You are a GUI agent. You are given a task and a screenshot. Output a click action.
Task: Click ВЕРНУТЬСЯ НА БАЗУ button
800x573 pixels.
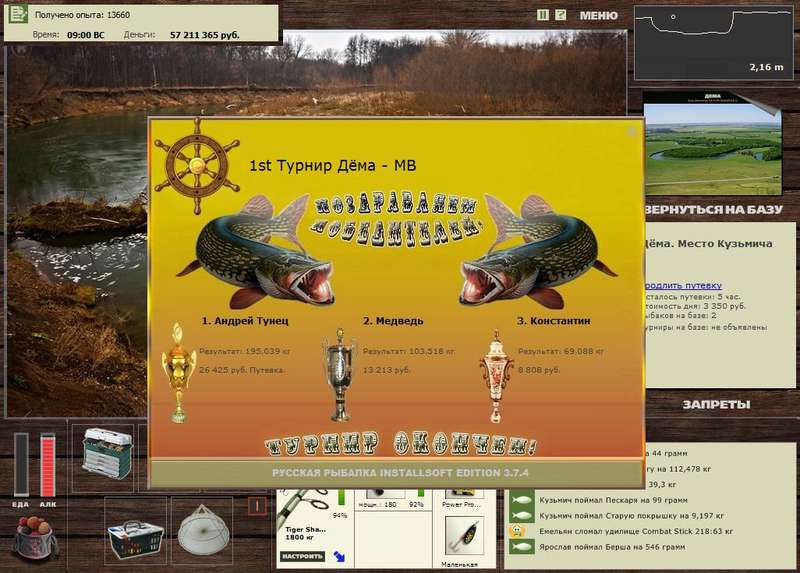tap(714, 209)
